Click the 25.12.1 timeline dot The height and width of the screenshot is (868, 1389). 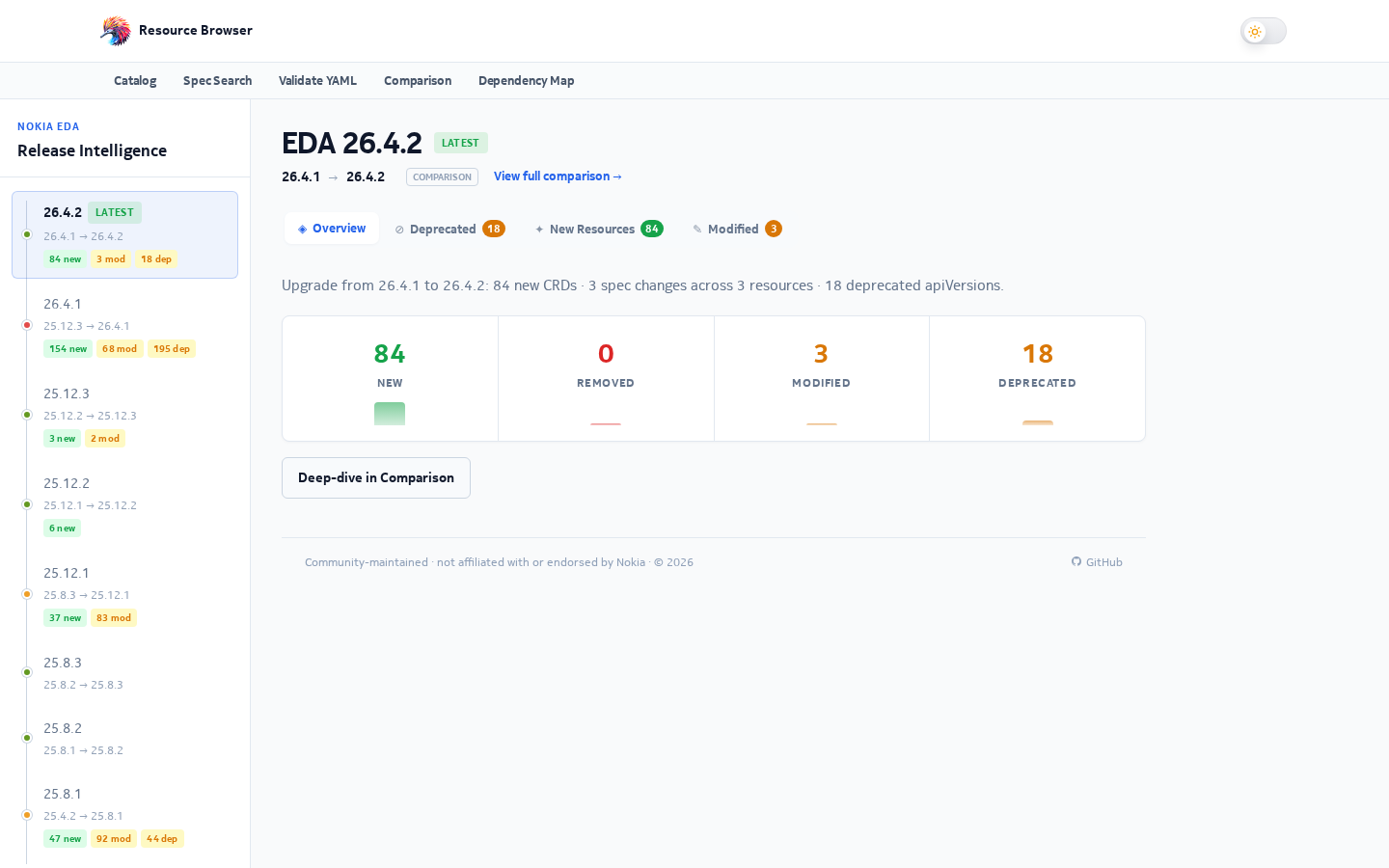27,594
